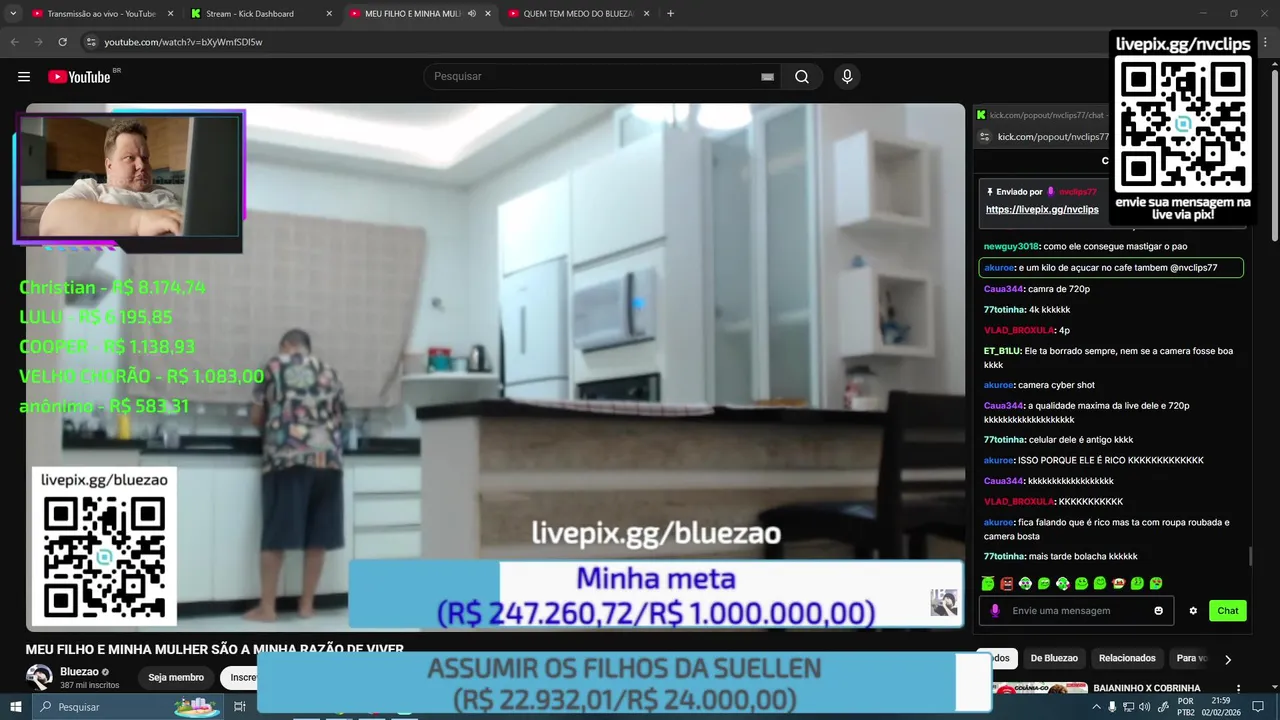Screen dimensions: 1280x720
Task: Open the emoji picker in chat message box
Action: (1159, 611)
